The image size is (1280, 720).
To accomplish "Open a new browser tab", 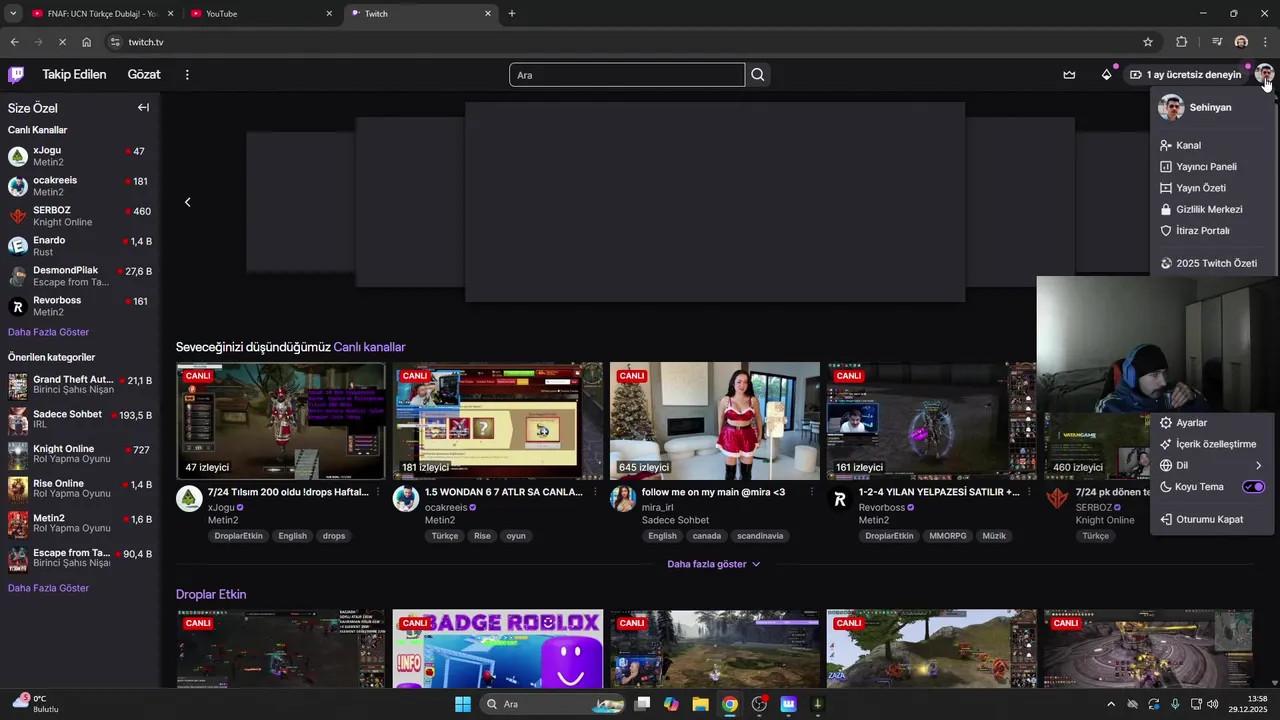I will click(512, 14).
